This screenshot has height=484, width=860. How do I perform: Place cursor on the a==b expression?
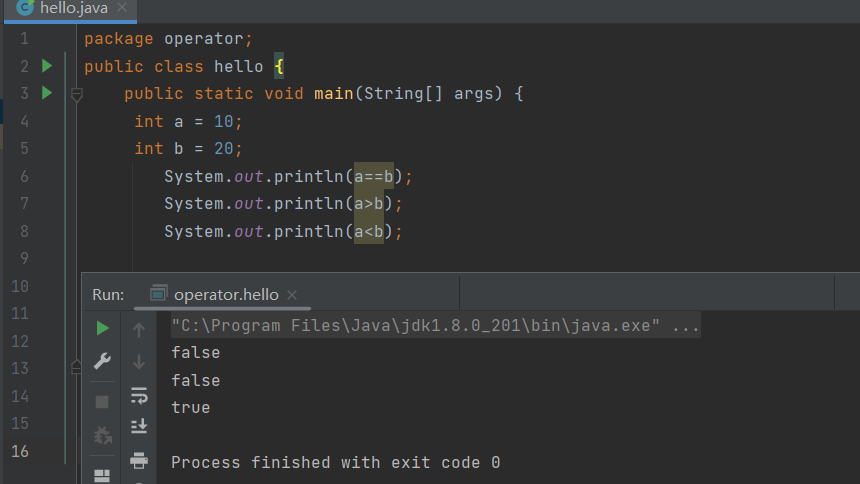coord(376,176)
